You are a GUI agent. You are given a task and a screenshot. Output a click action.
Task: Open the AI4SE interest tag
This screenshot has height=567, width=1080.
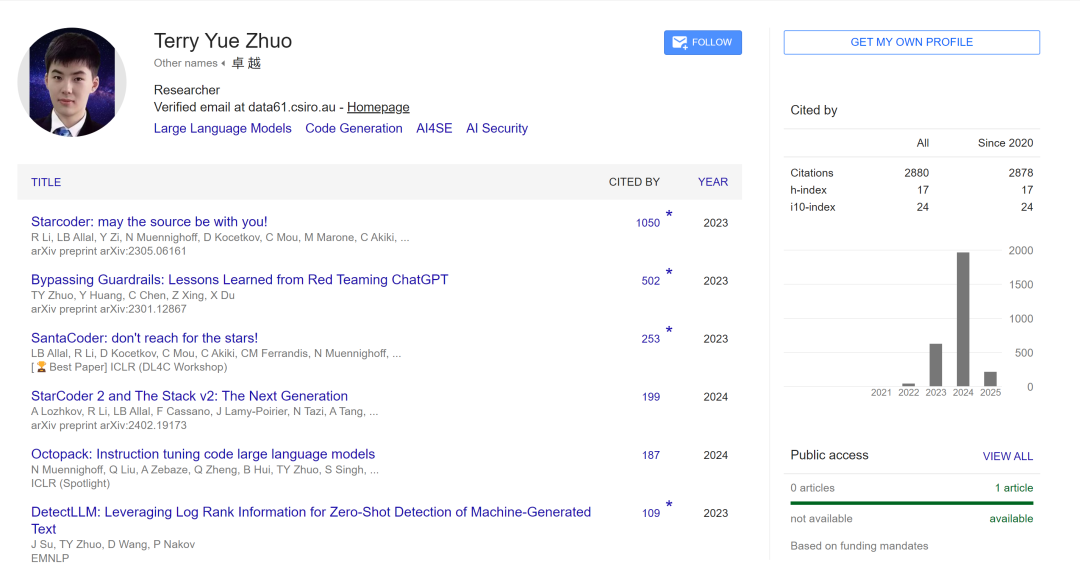(434, 128)
